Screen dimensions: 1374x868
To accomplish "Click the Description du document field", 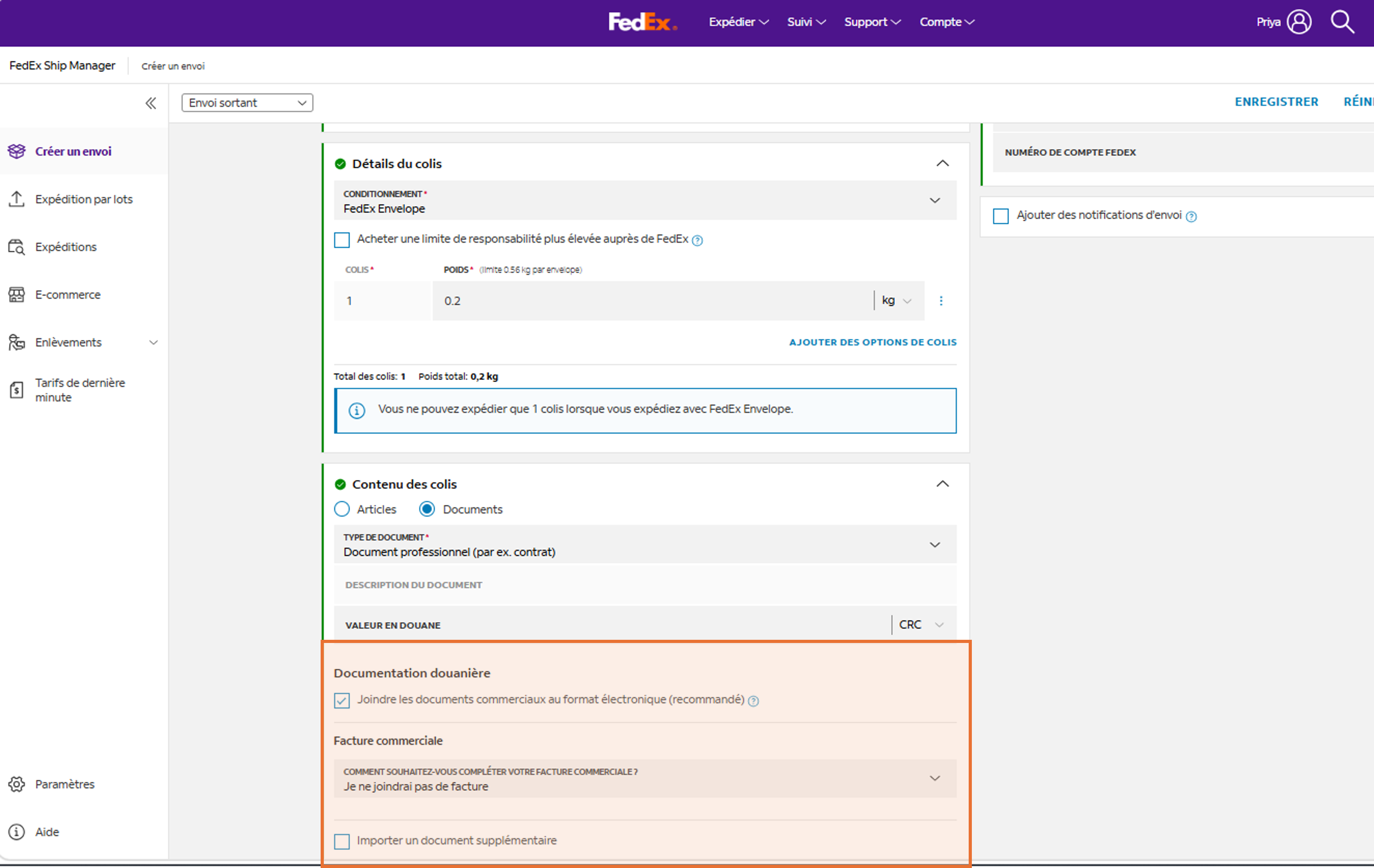I will tap(645, 585).
